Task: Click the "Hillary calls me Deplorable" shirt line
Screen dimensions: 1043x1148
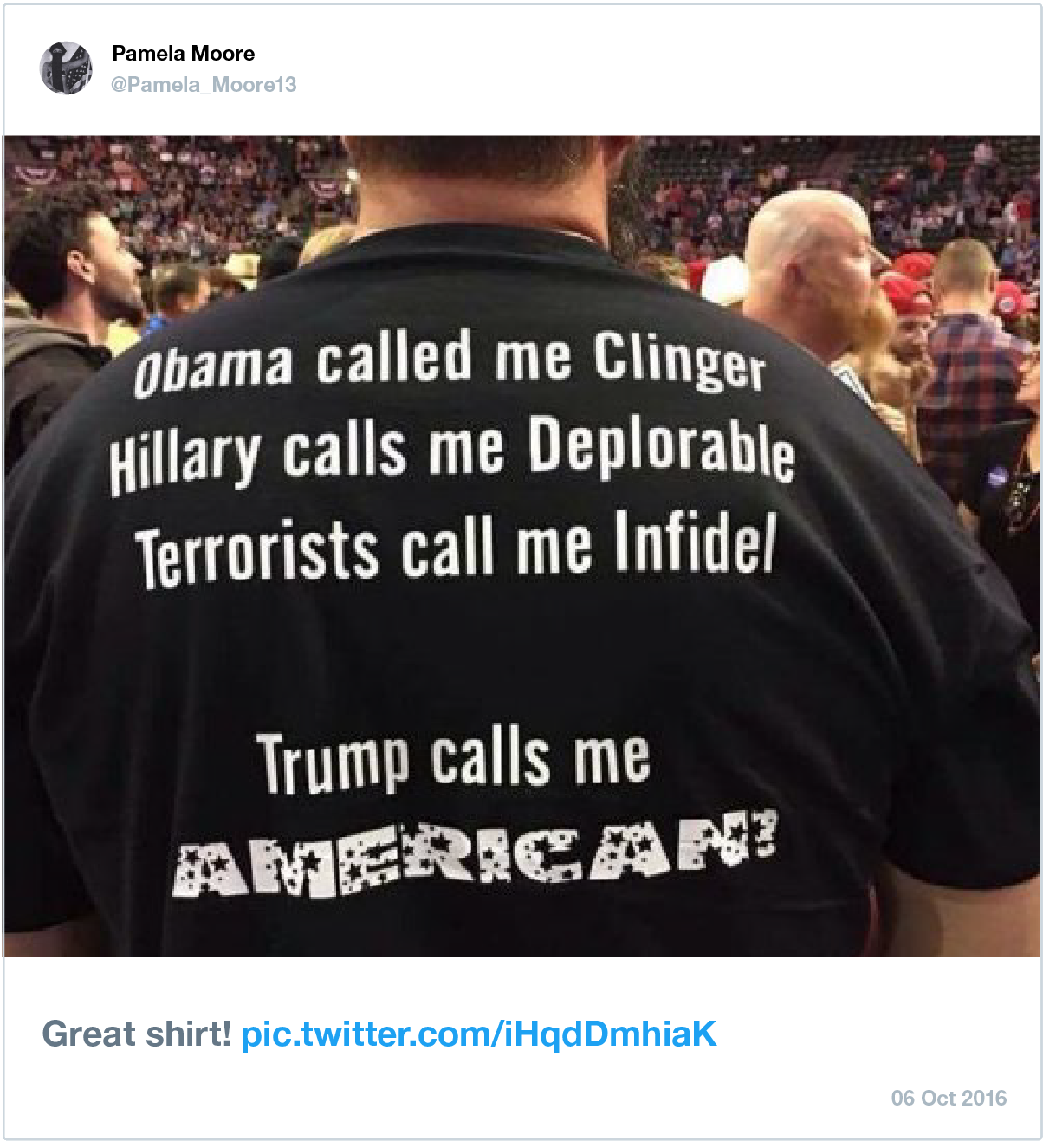Action: (451, 454)
